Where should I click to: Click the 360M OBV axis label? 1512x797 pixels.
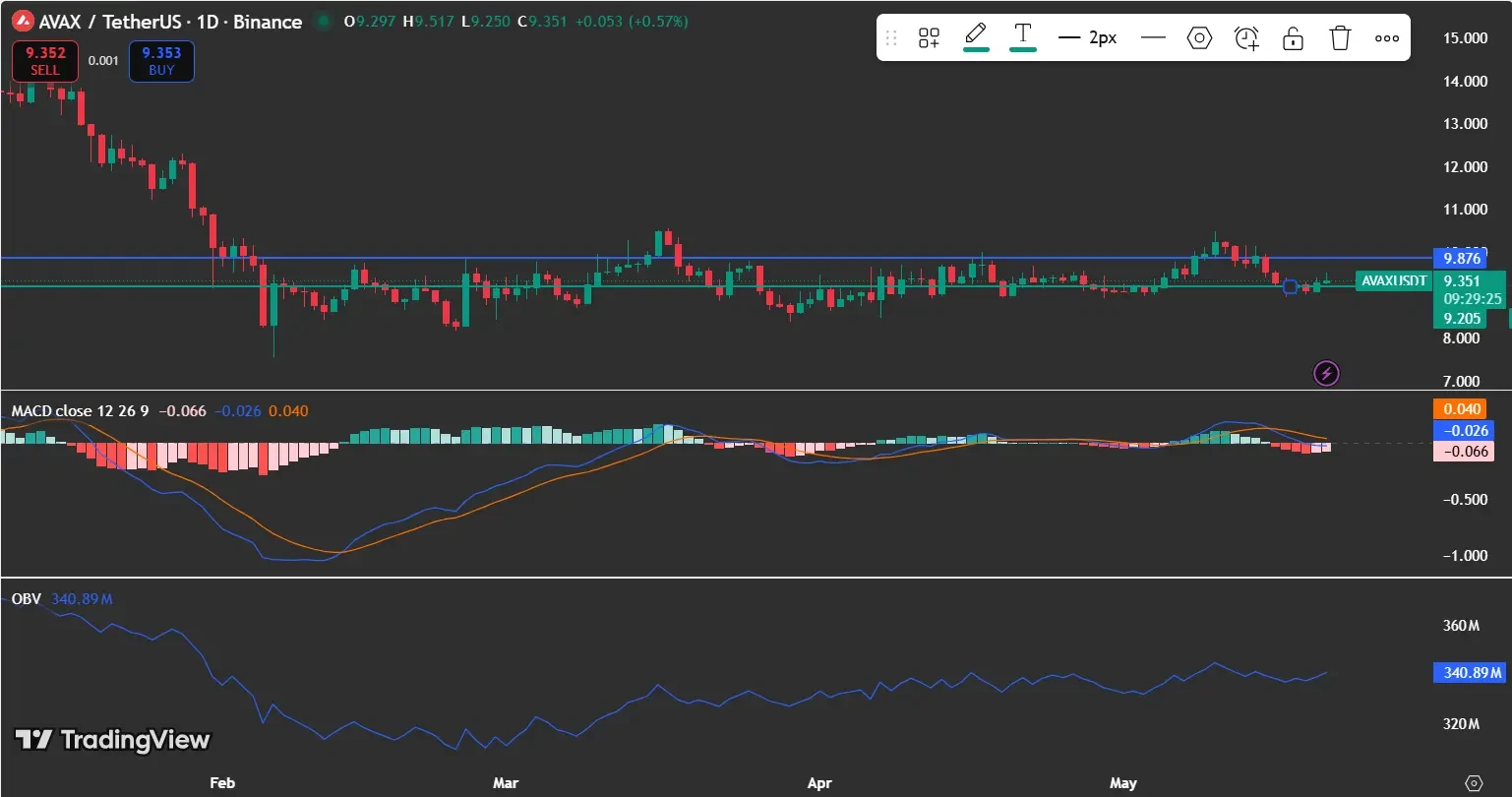tap(1461, 626)
